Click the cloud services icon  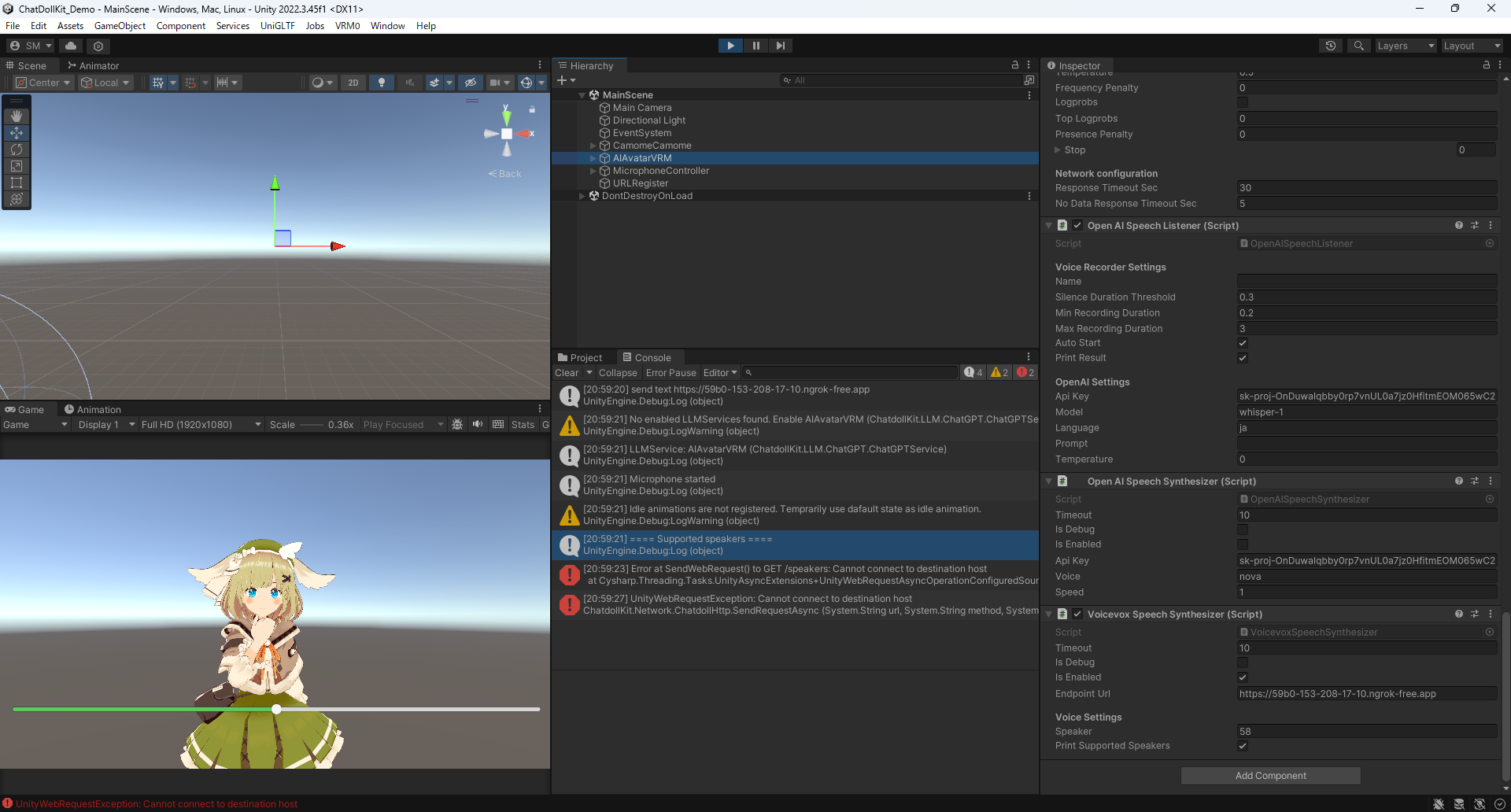[x=71, y=46]
